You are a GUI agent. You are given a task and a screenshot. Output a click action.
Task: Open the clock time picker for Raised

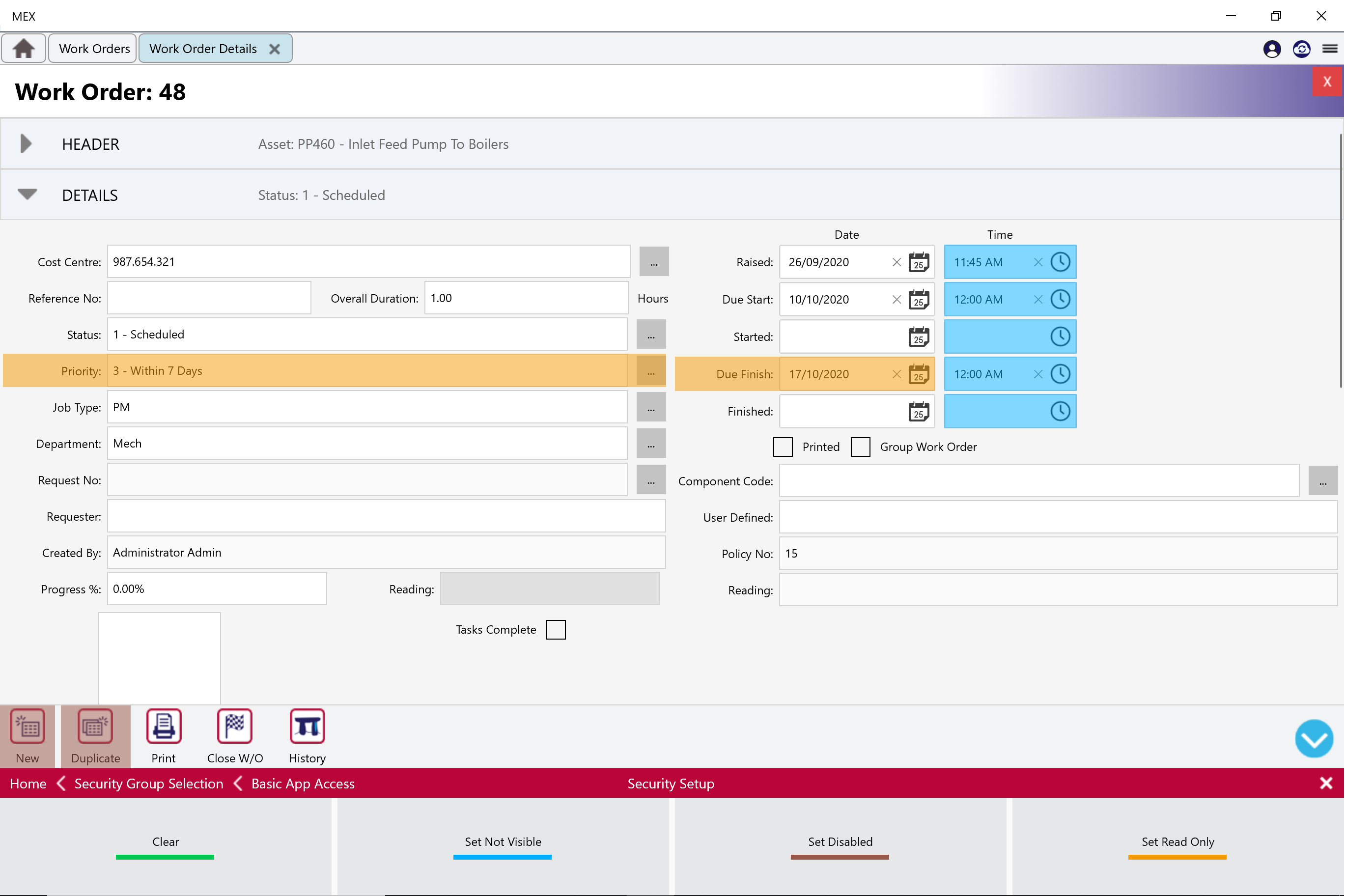point(1061,262)
